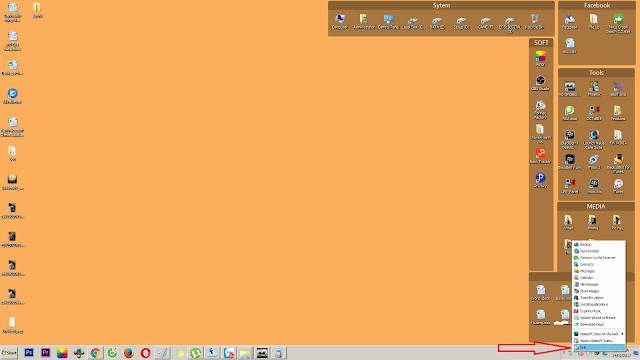Open Photoshop from the taskbar

(29, 353)
